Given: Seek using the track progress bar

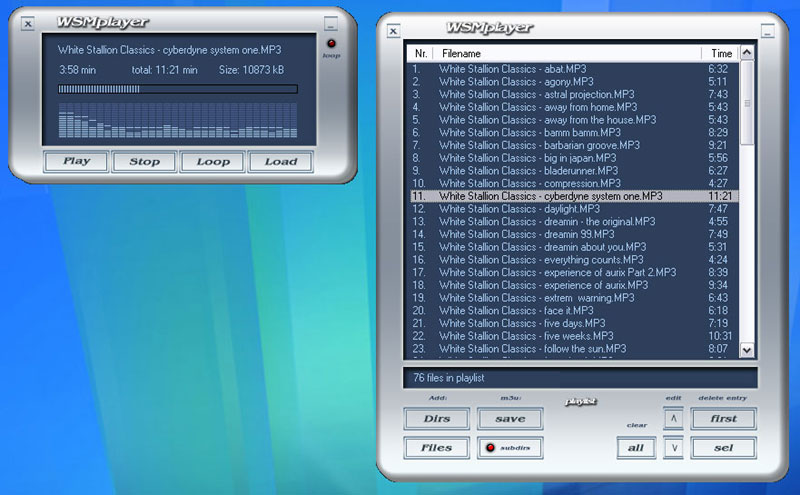Looking at the screenshot, I should pyautogui.click(x=177, y=89).
